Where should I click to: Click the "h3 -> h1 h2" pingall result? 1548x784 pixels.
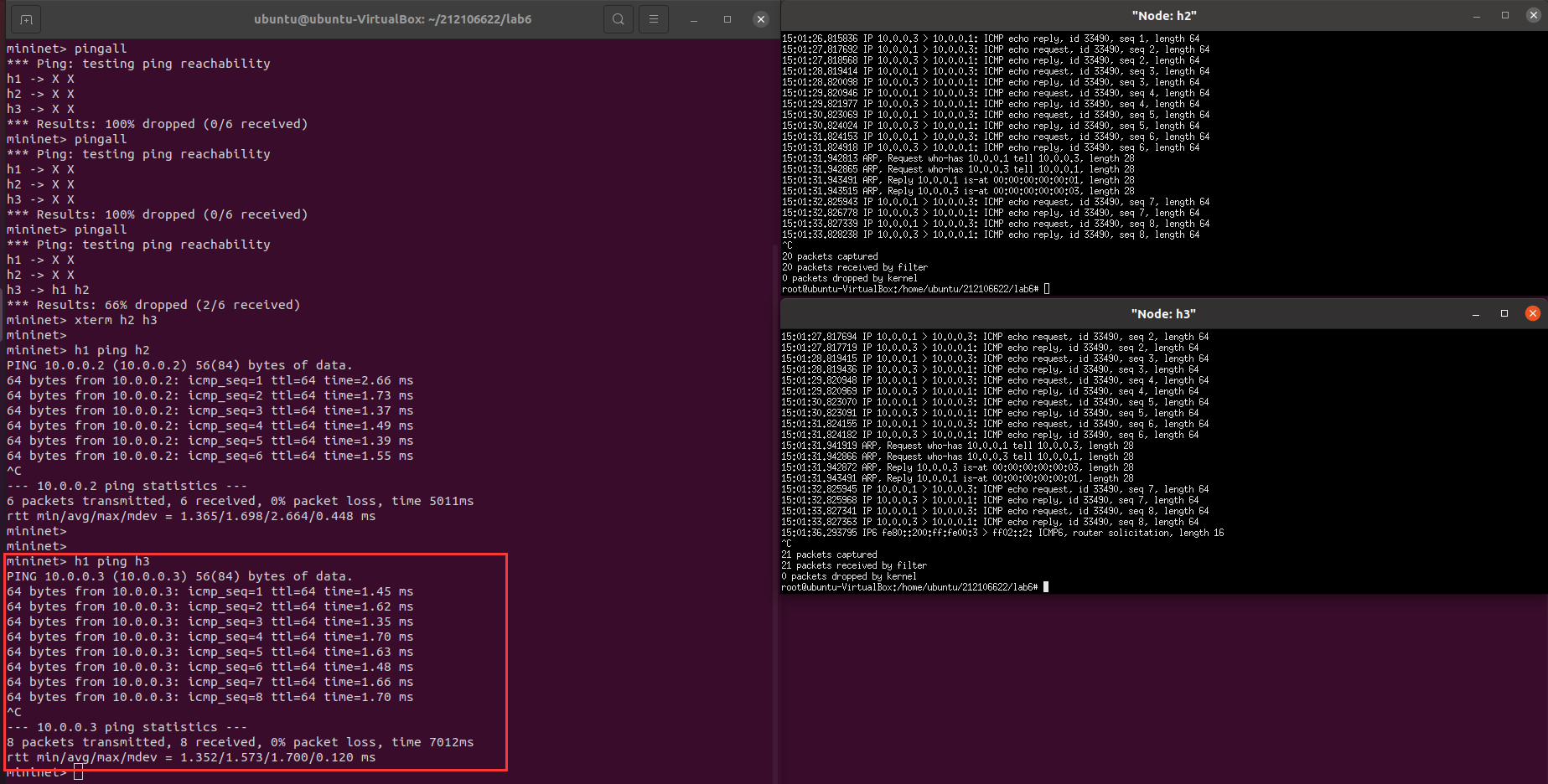[x=48, y=290]
